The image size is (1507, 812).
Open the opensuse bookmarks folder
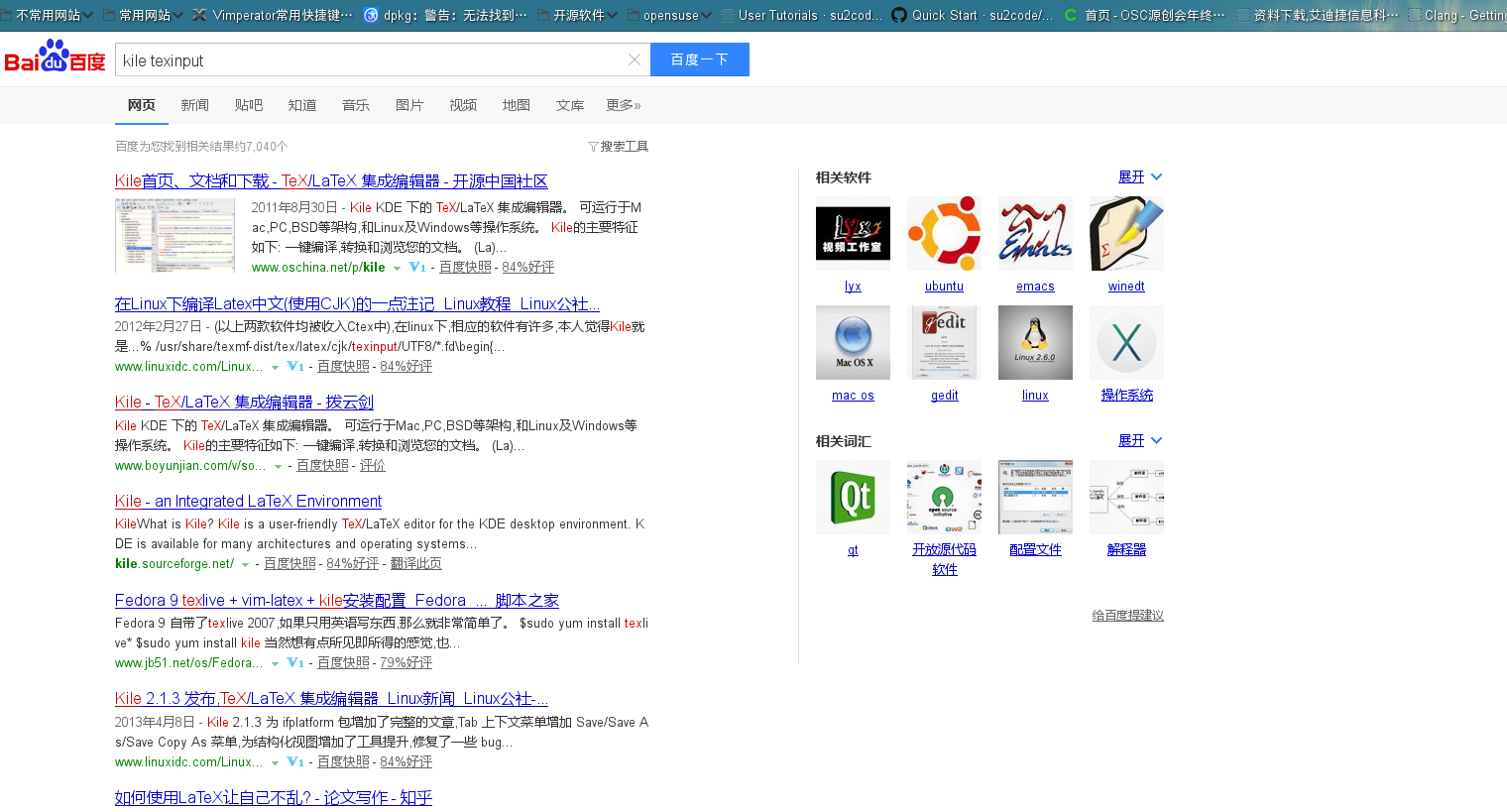[670, 15]
